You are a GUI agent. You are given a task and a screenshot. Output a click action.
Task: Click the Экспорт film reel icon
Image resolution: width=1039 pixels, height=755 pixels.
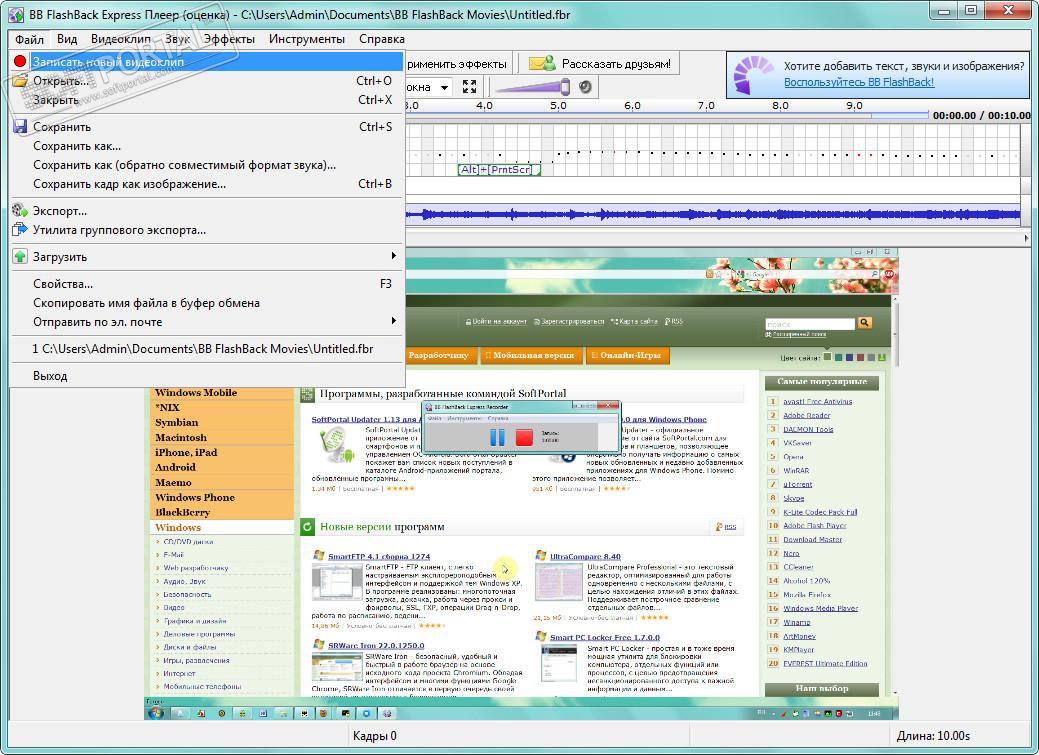pos(20,211)
